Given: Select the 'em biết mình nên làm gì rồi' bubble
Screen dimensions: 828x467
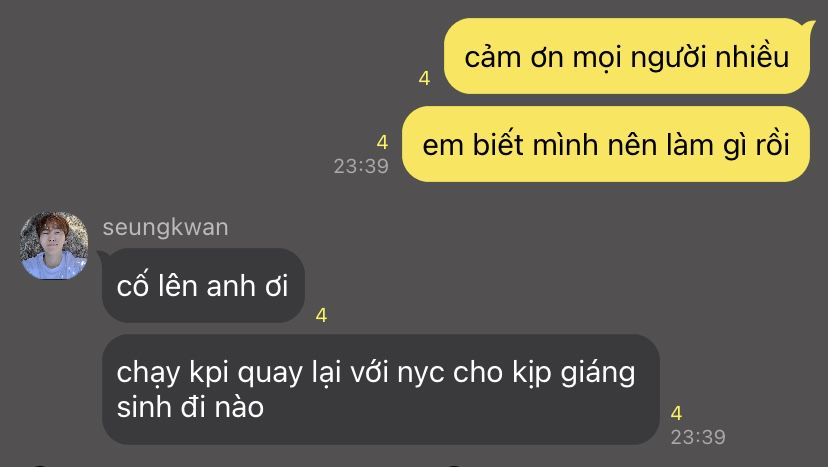Looking at the screenshot, I should tap(606, 144).
